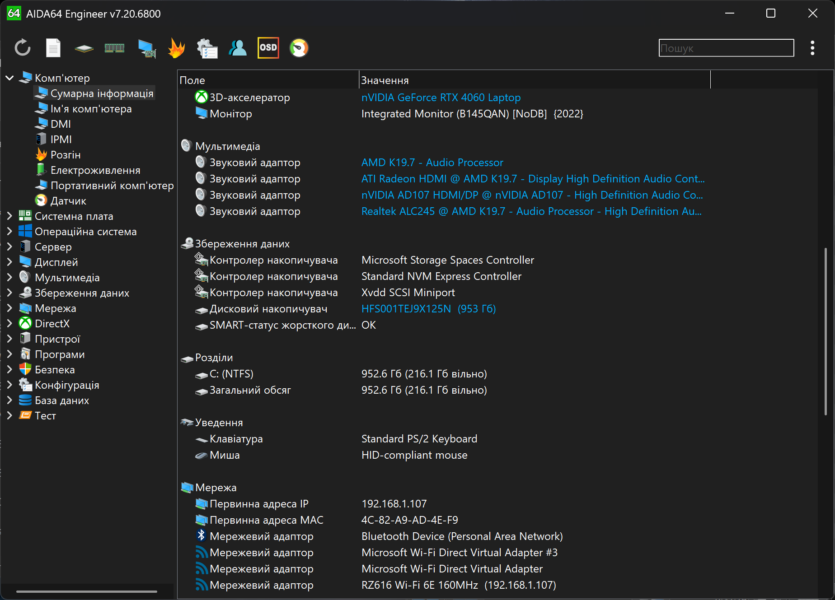The height and width of the screenshot is (600, 835).
Task: Maximize the AIDA64 Engineer window
Action: tap(770, 13)
